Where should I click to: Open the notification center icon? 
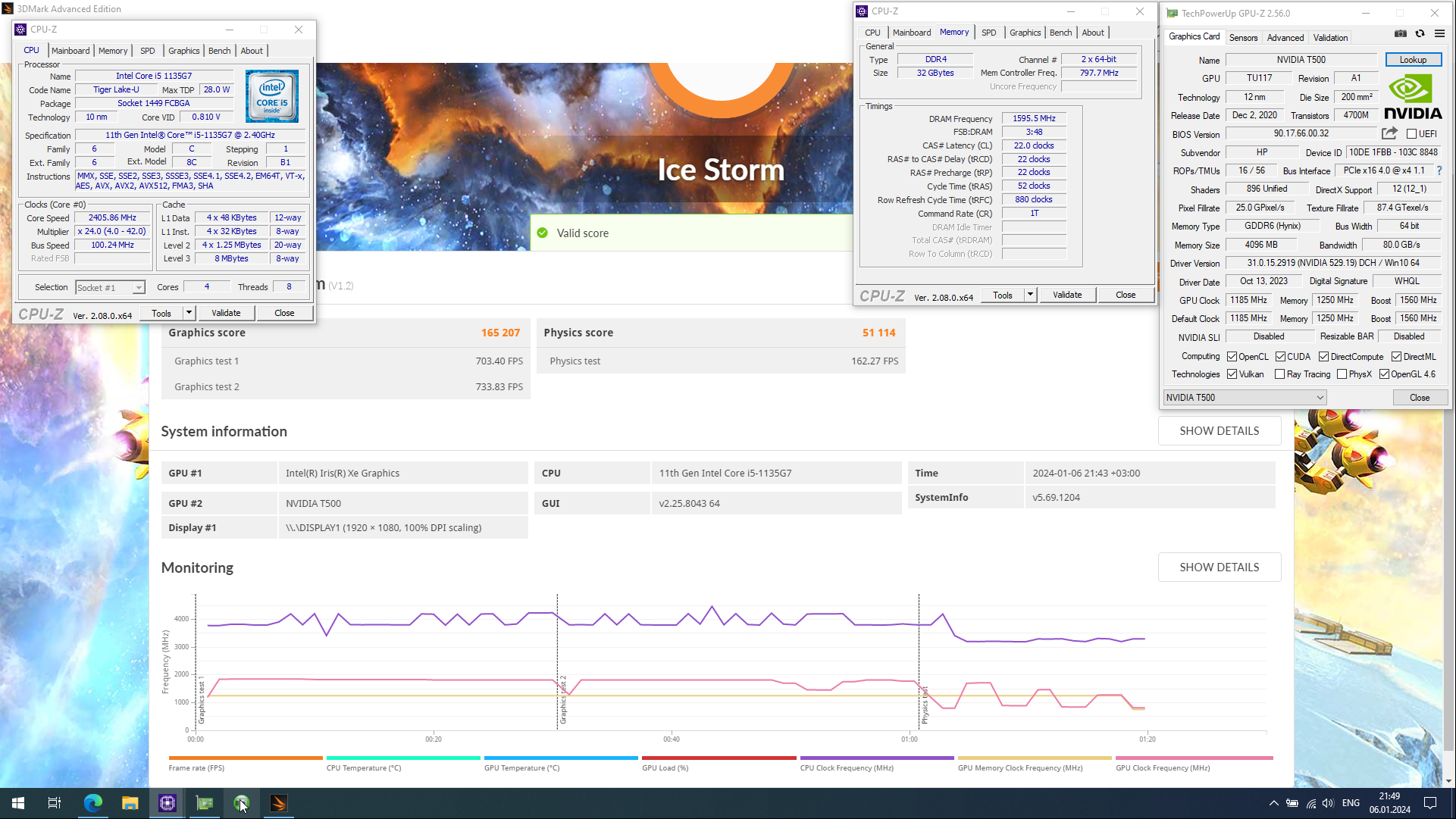pyautogui.click(x=1430, y=803)
